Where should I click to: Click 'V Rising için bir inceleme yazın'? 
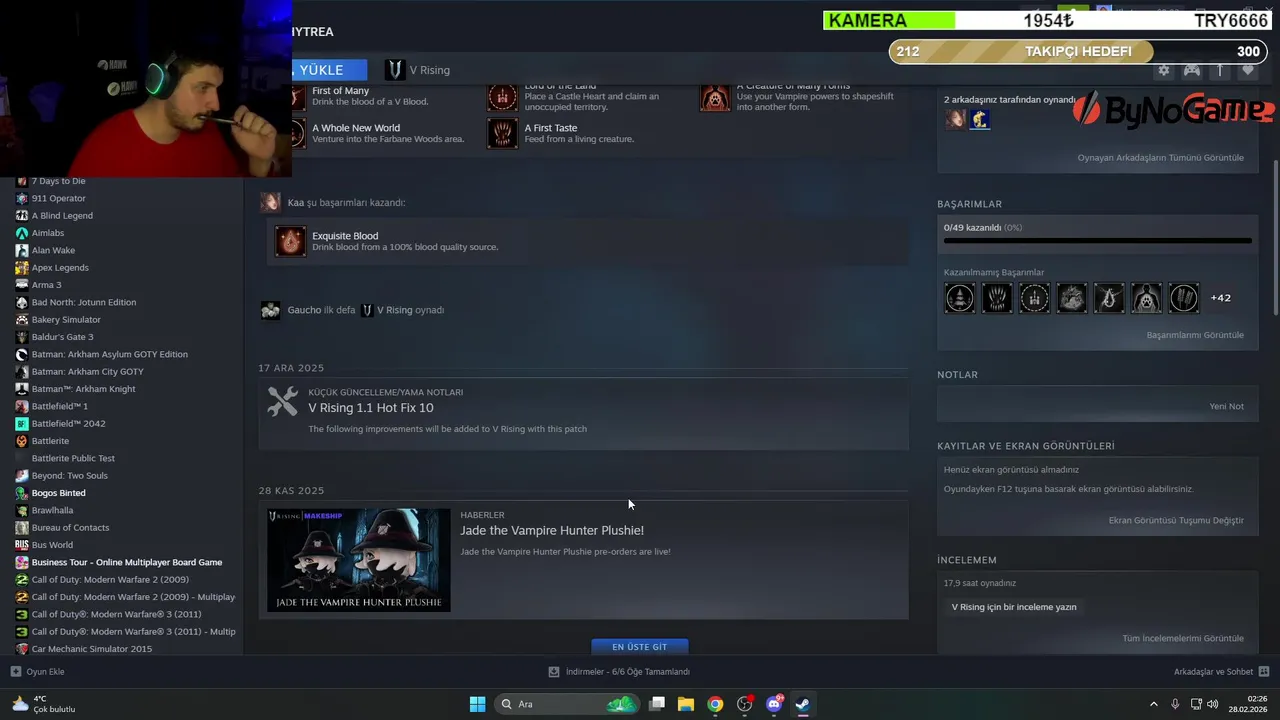pos(1014,607)
